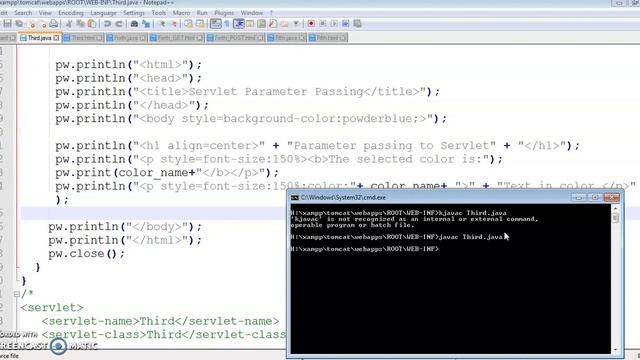
Task: Switch to the Forth_GET.html tab
Action: 176,38
